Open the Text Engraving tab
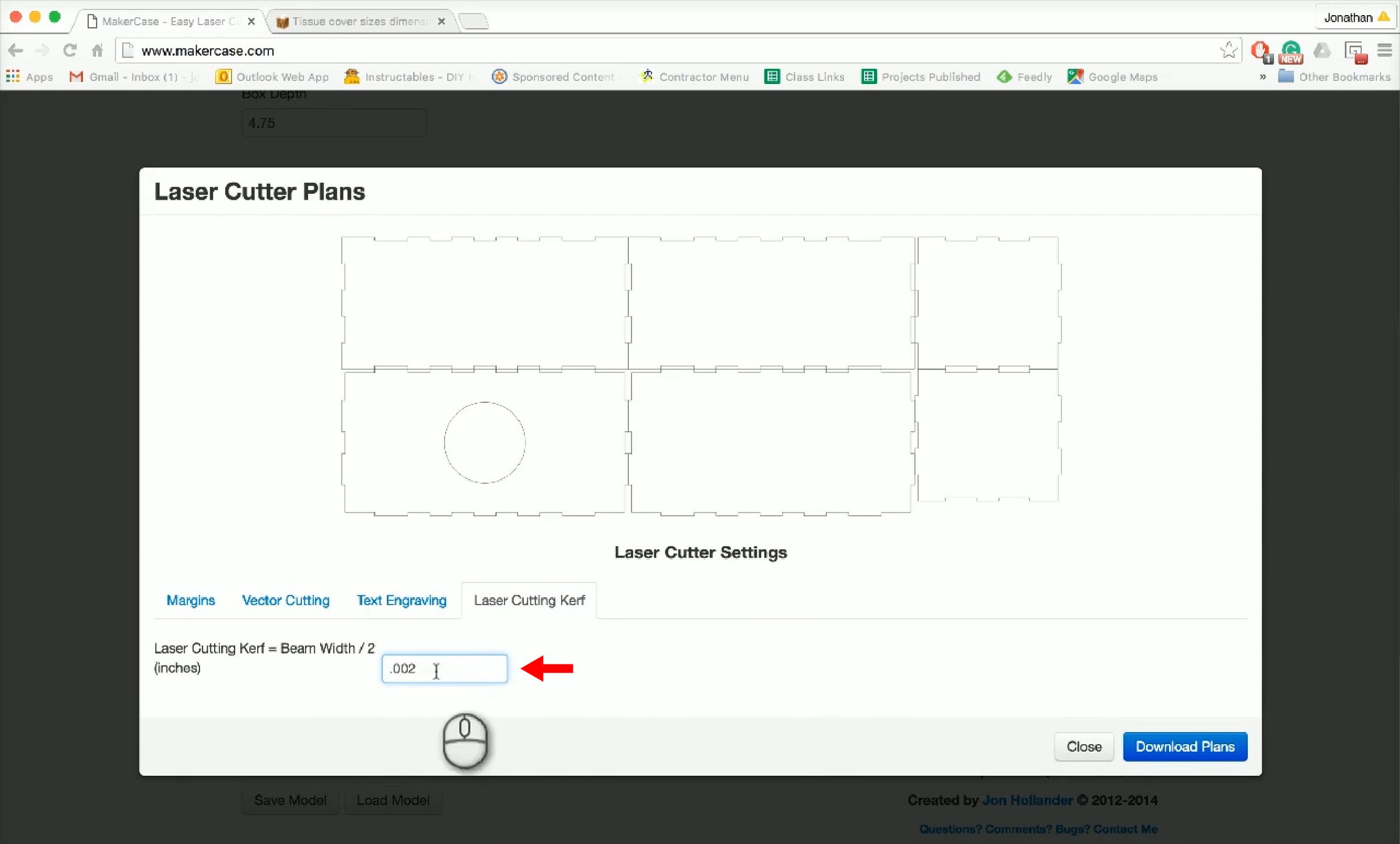The image size is (1400, 844). click(401, 600)
